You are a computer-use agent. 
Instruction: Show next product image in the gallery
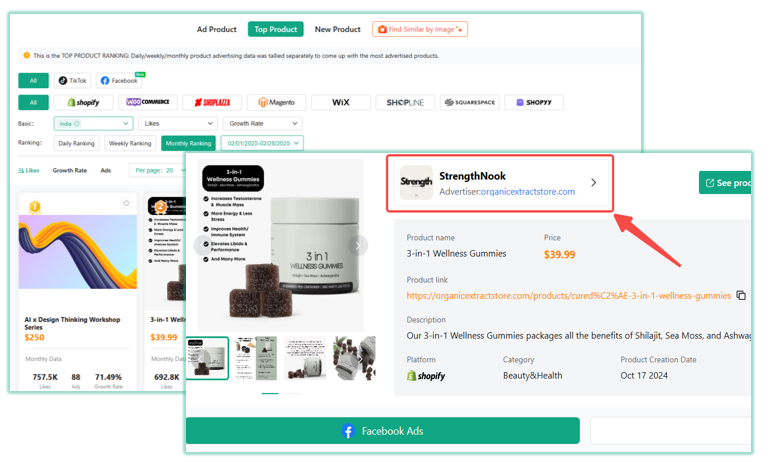point(358,245)
